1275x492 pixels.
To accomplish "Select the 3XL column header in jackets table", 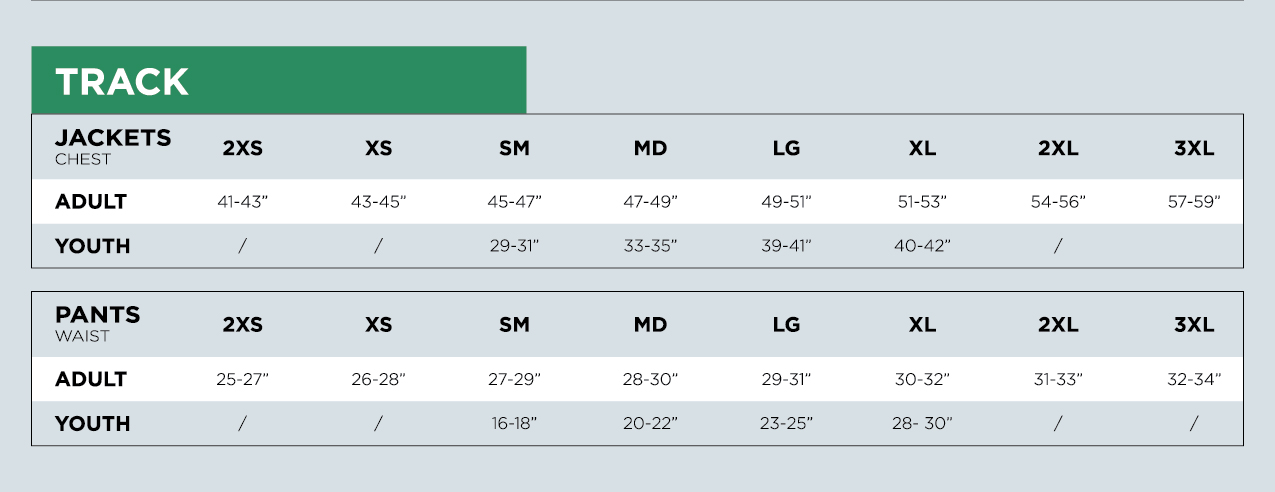I will click(x=1194, y=149).
